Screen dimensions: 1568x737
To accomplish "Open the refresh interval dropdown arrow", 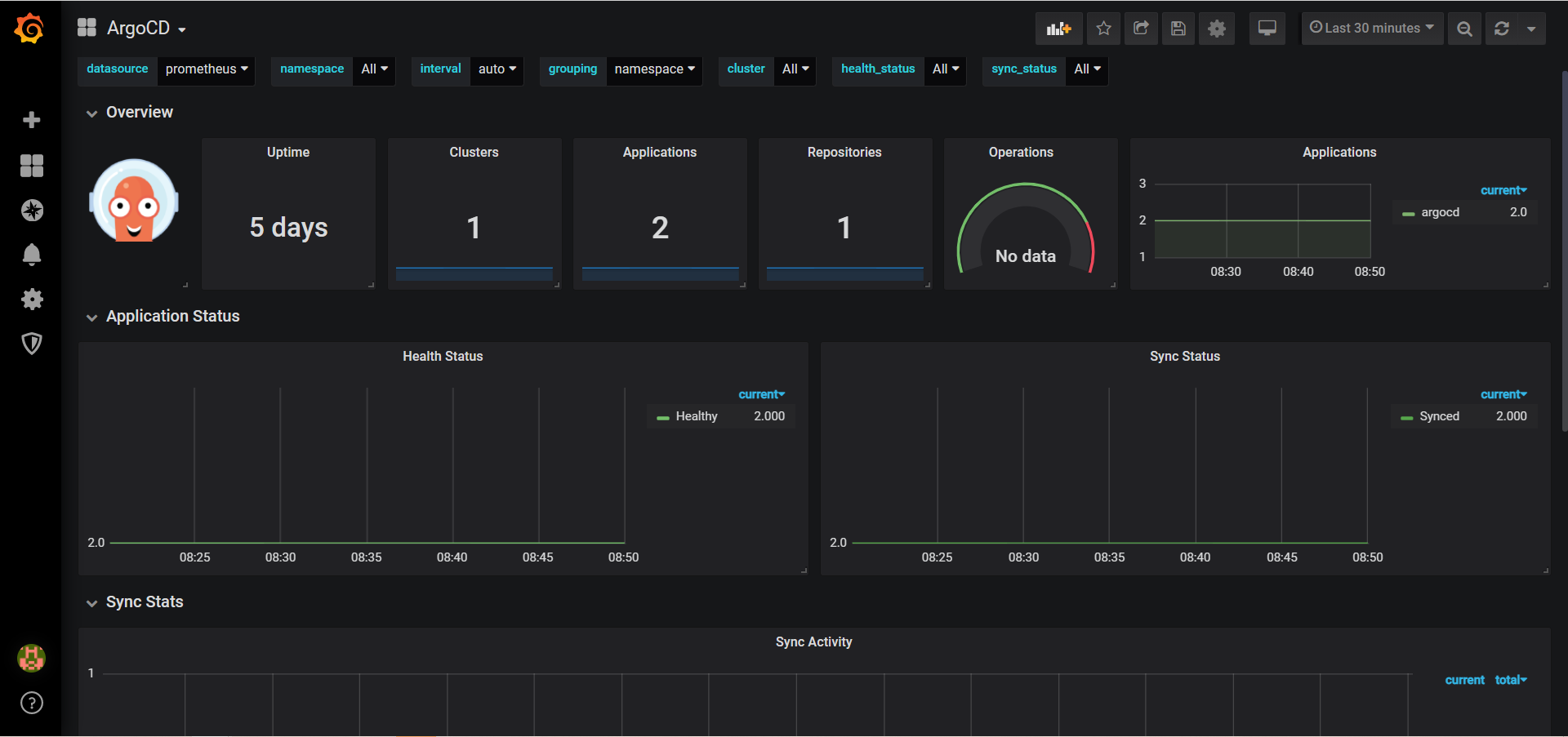I will (x=1531, y=29).
